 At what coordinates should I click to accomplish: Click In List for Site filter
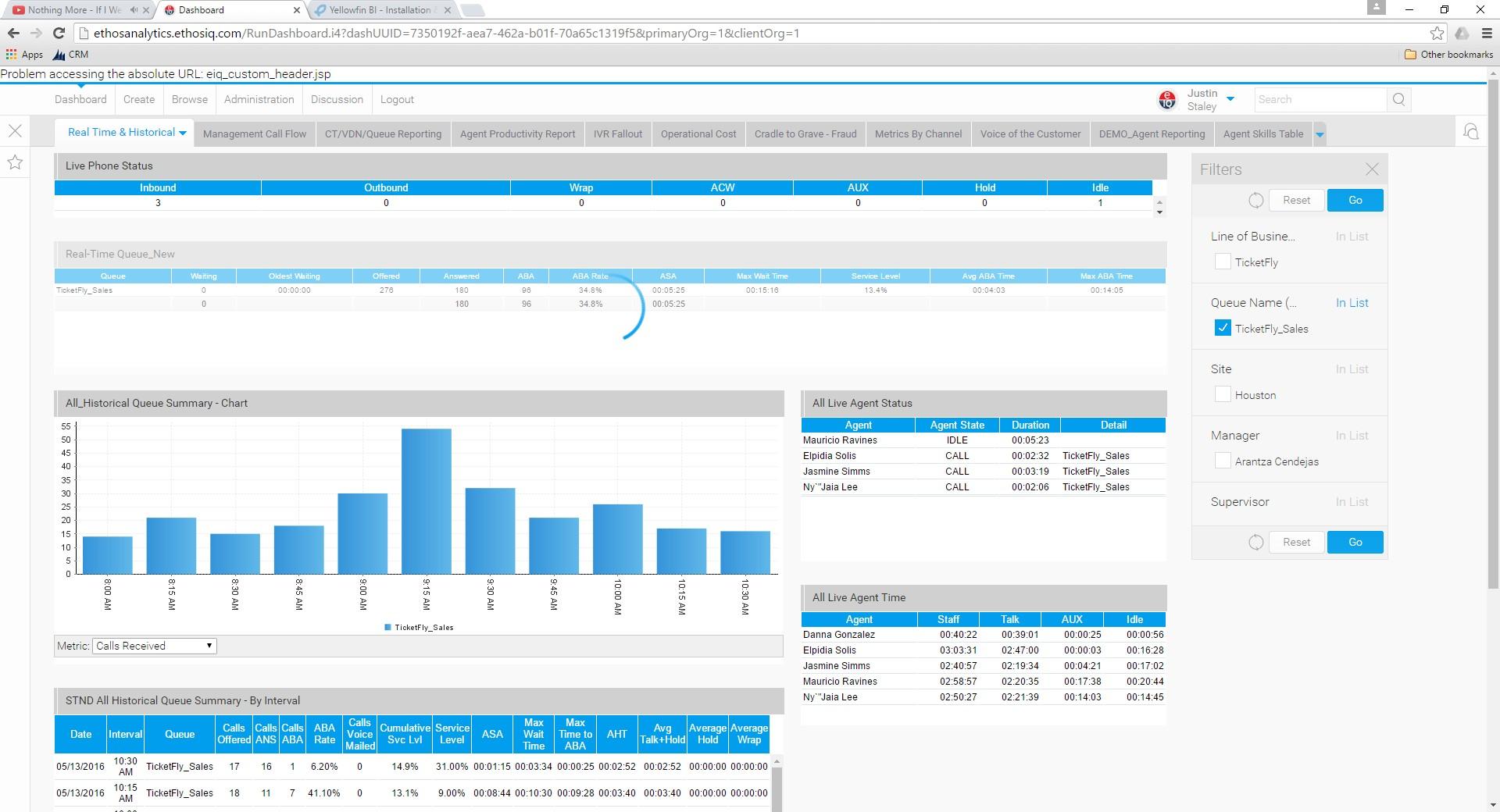click(1352, 369)
